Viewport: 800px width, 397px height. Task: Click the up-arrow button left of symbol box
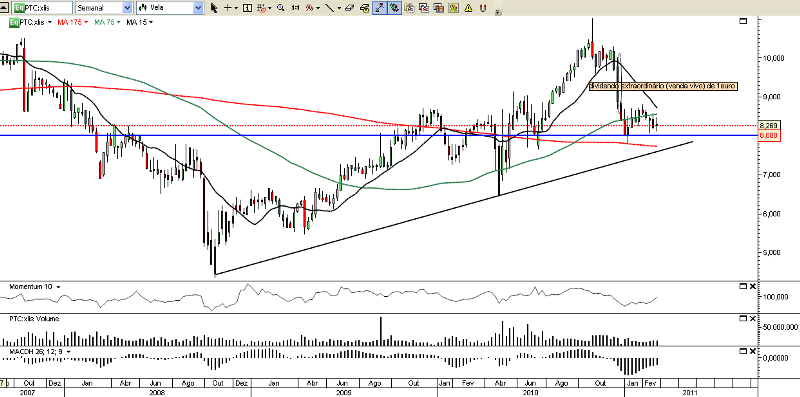tap(5, 8)
